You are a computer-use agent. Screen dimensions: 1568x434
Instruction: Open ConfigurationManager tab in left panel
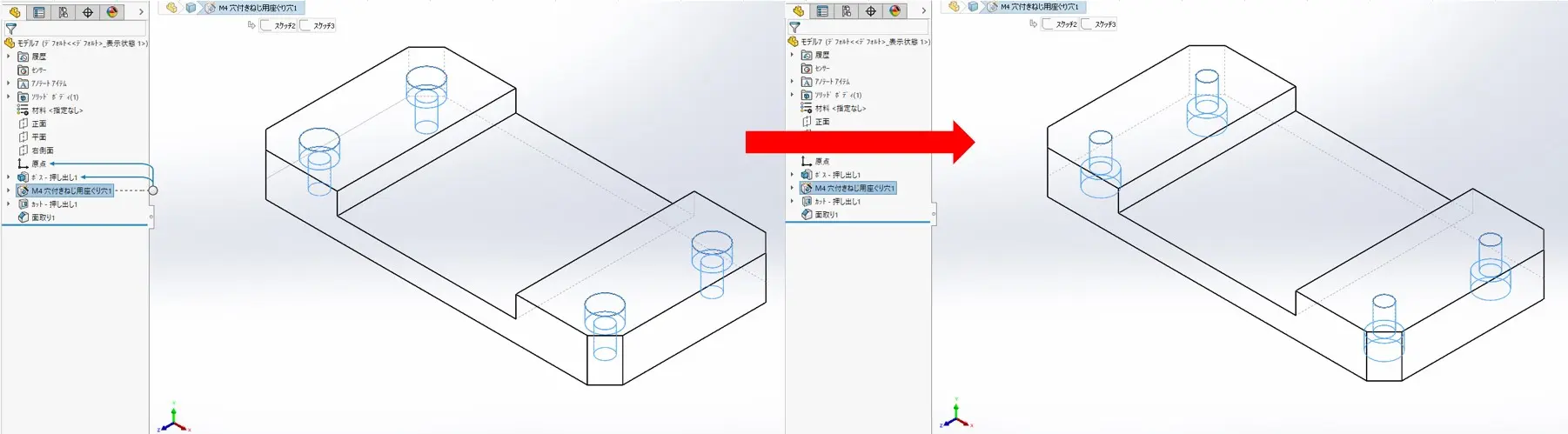coord(64,12)
